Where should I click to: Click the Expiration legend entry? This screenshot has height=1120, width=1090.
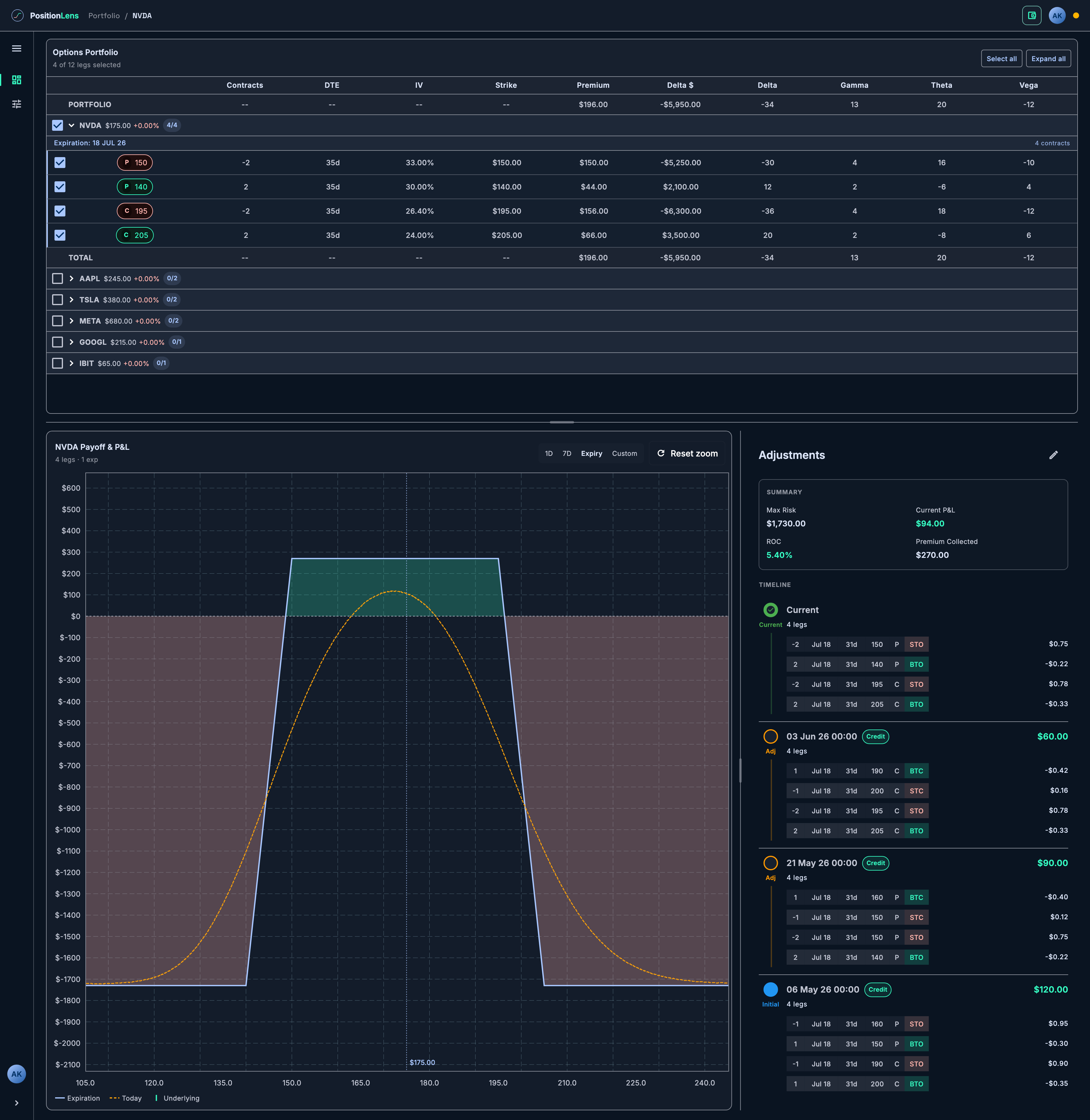(77, 1098)
